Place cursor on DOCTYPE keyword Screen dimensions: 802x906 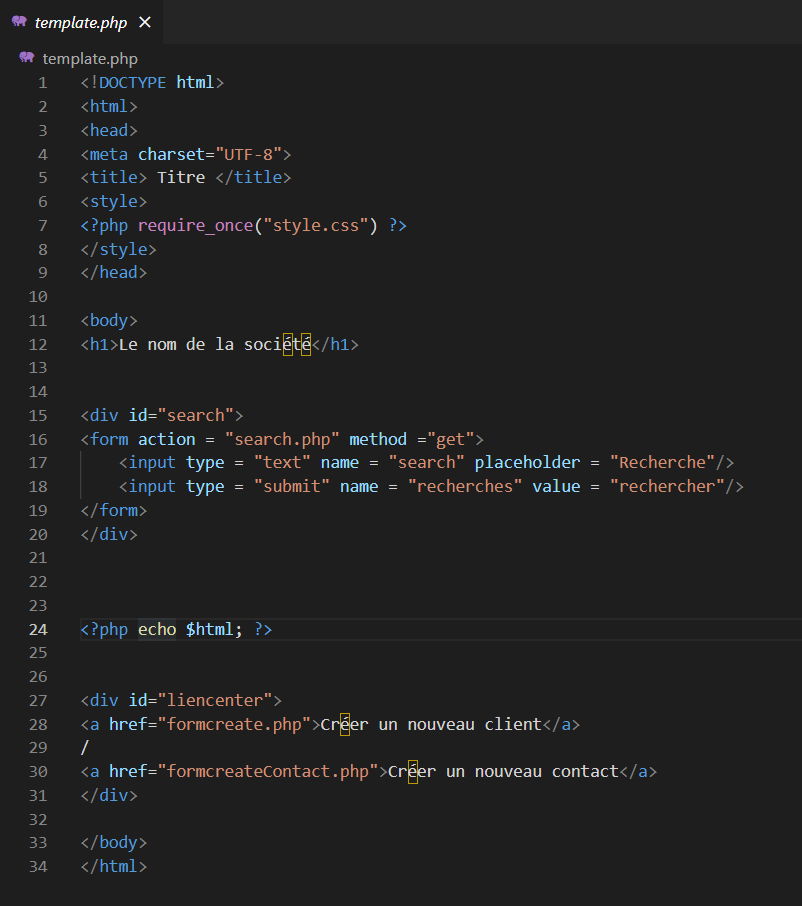click(132, 83)
